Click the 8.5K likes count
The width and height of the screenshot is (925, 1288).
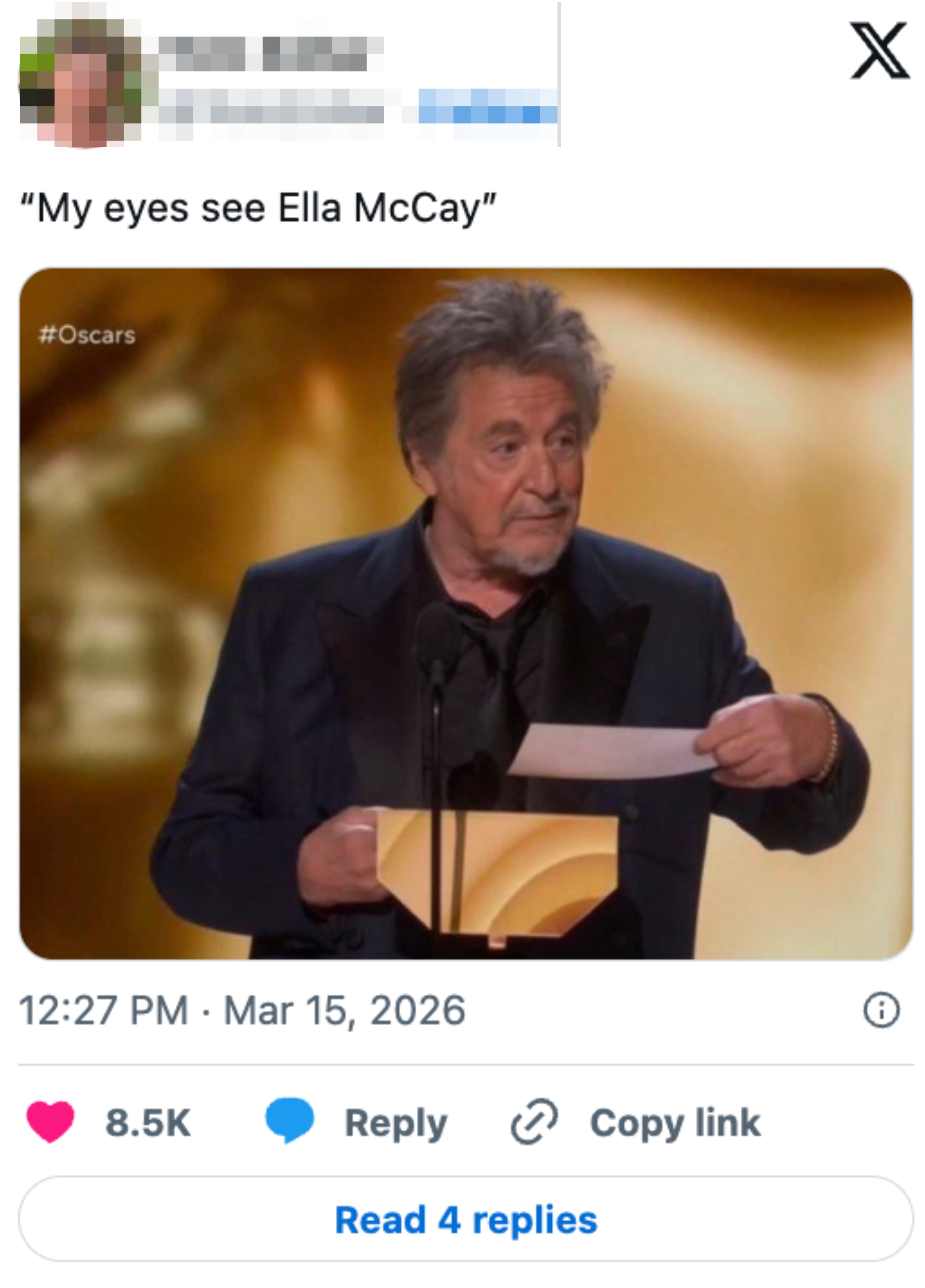point(148,1123)
